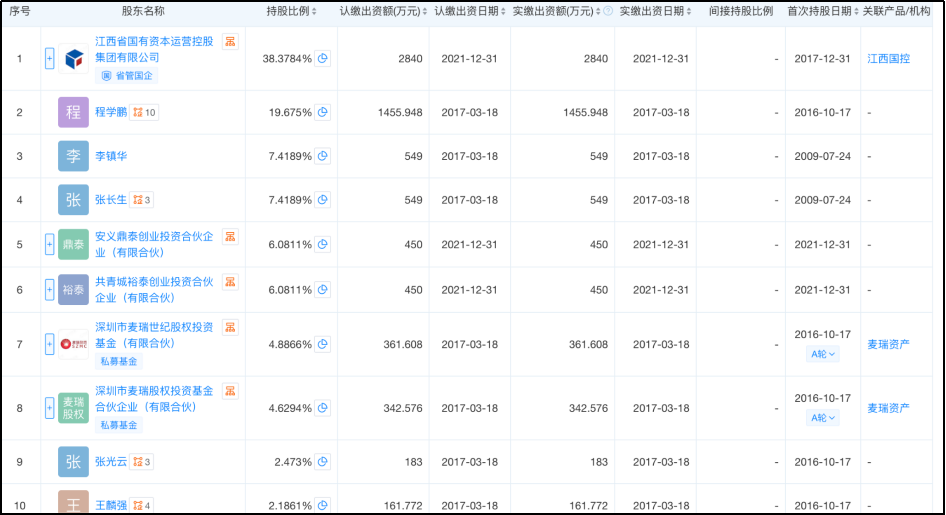Expand the 共青城裕泰创业投资 row with plus button
Screen dimensions: 946x515
click(50, 290)
